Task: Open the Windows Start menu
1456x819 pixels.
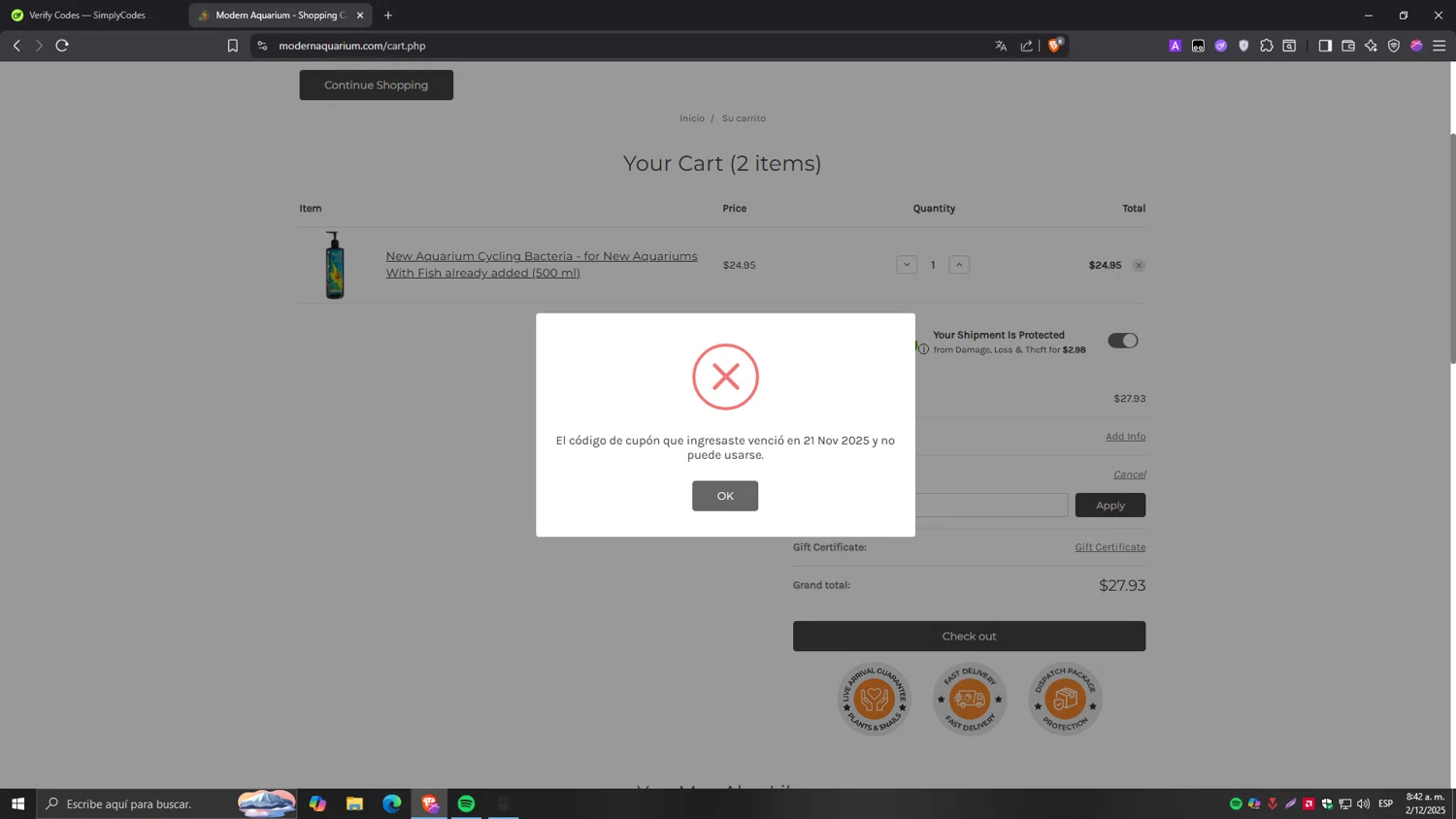Action: [17, 803]
